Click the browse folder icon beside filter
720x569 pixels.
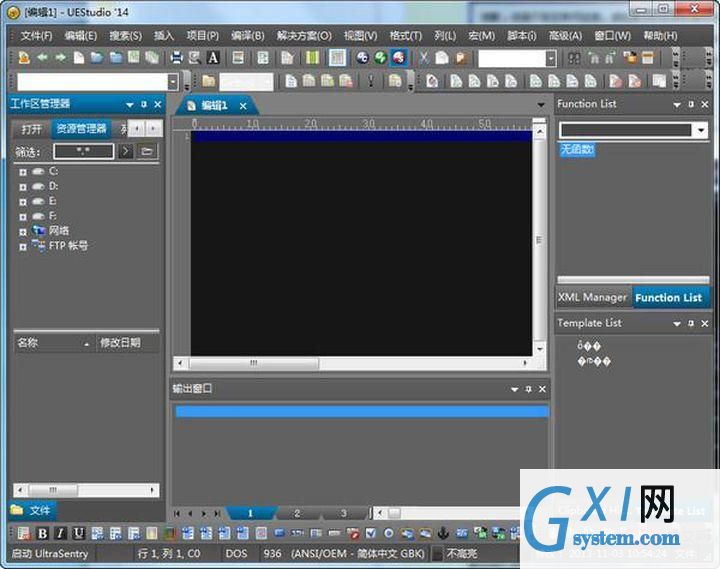pos(146,151)
